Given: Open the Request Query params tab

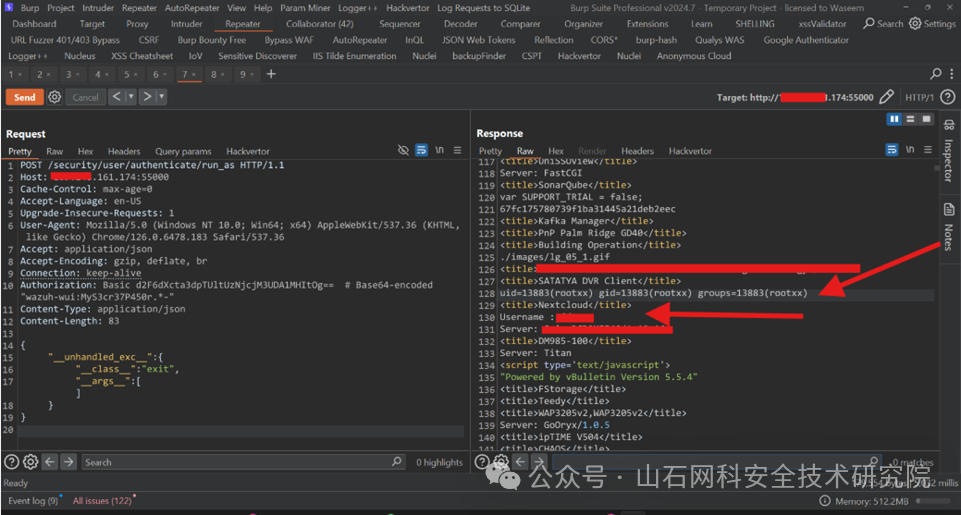Looking at the screenshot, I should tap(183, 151).
